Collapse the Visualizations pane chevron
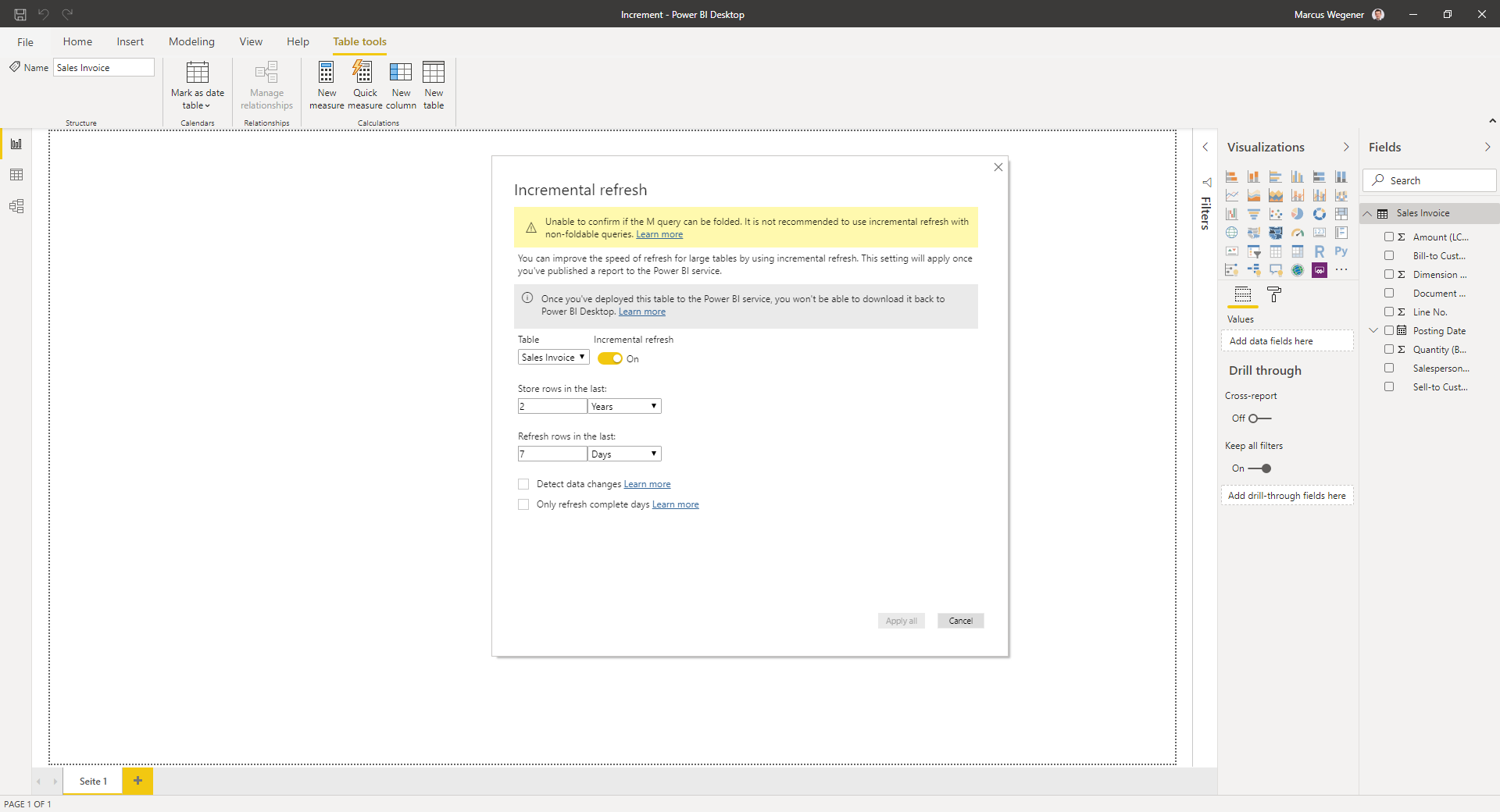Viewport: 1500px width, 812px height. tap(1346, 147)
